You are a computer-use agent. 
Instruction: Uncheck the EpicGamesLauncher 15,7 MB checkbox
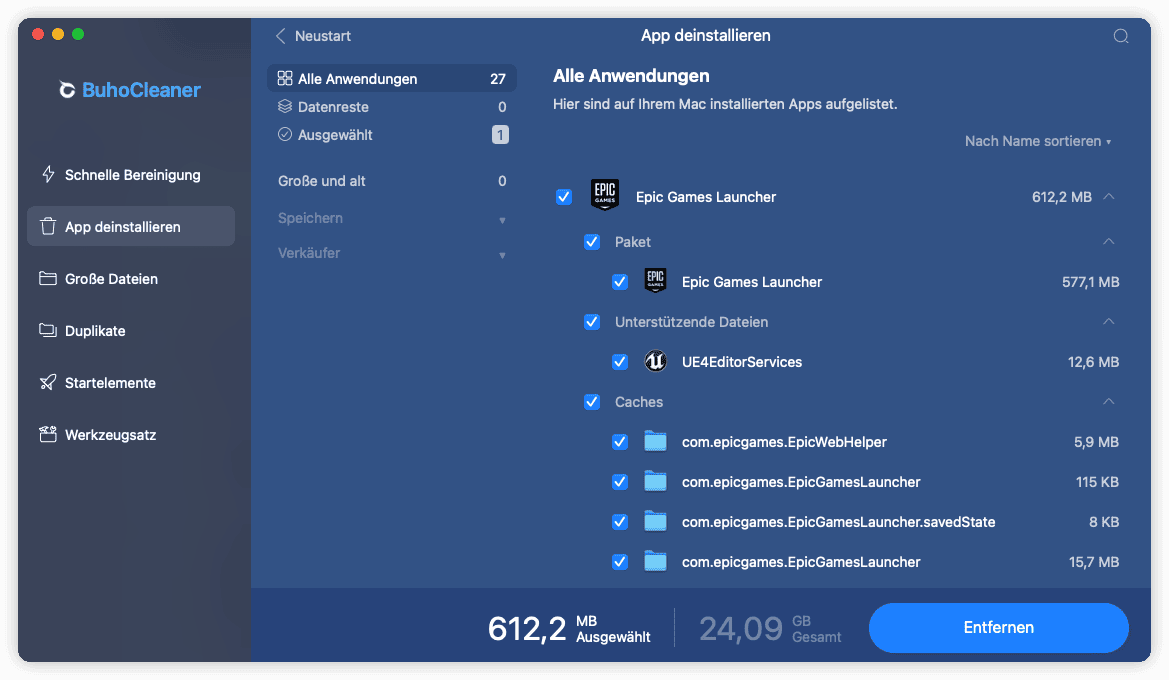pos(620,561)
